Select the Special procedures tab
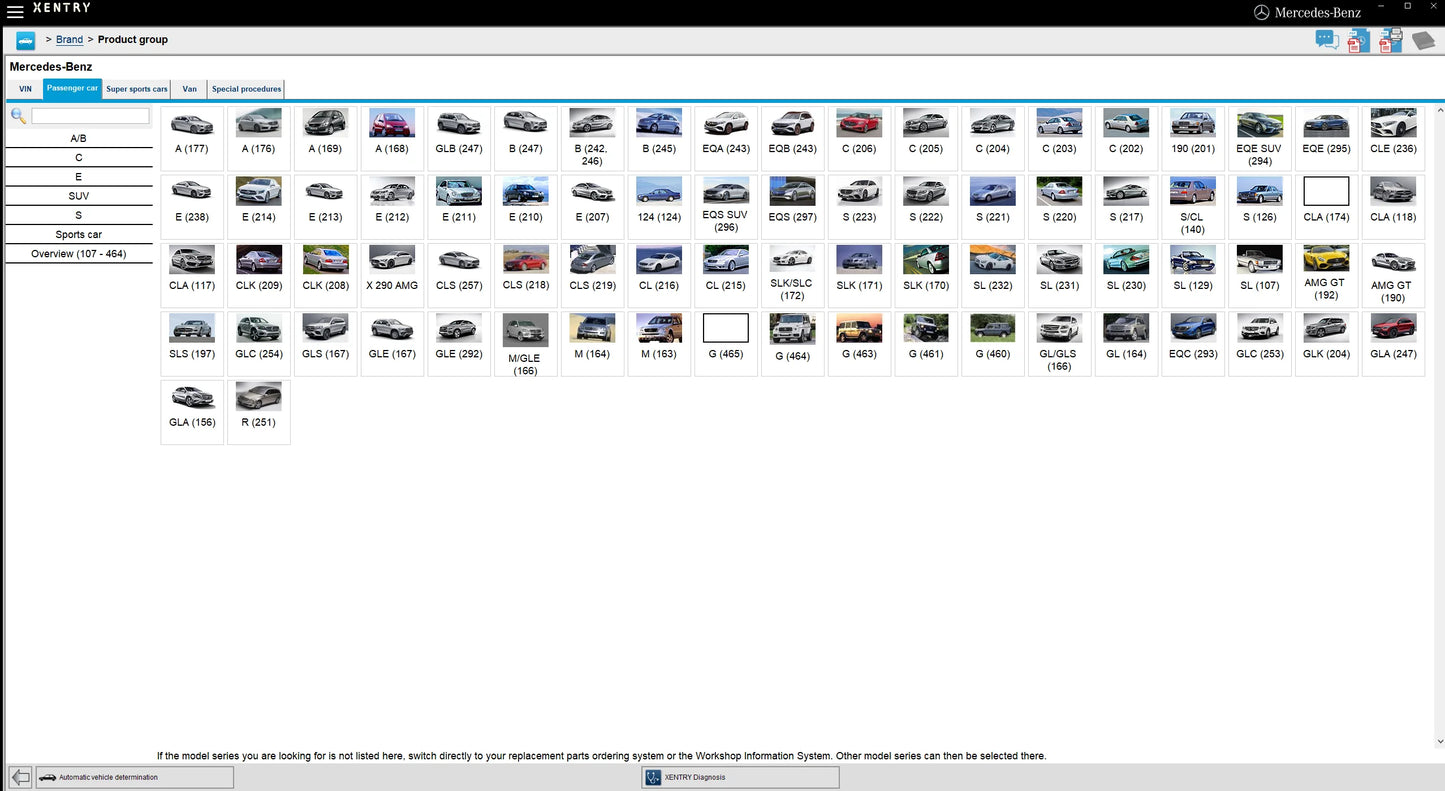This screenshot has width=1445, height=791. click(x=246, y=89)
